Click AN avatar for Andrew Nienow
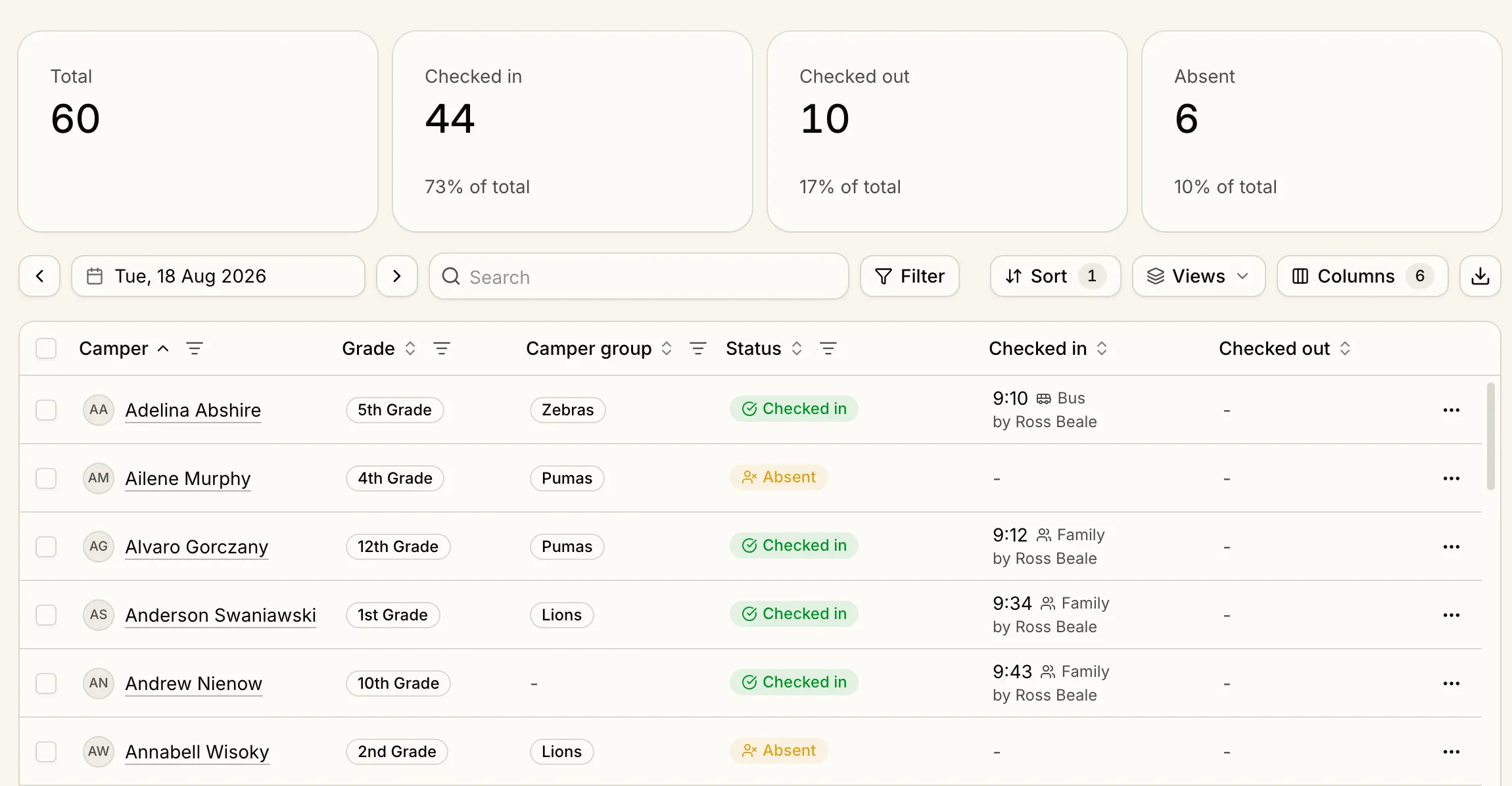Screen dimensions: 1512x786 click(x=99, y=683)
